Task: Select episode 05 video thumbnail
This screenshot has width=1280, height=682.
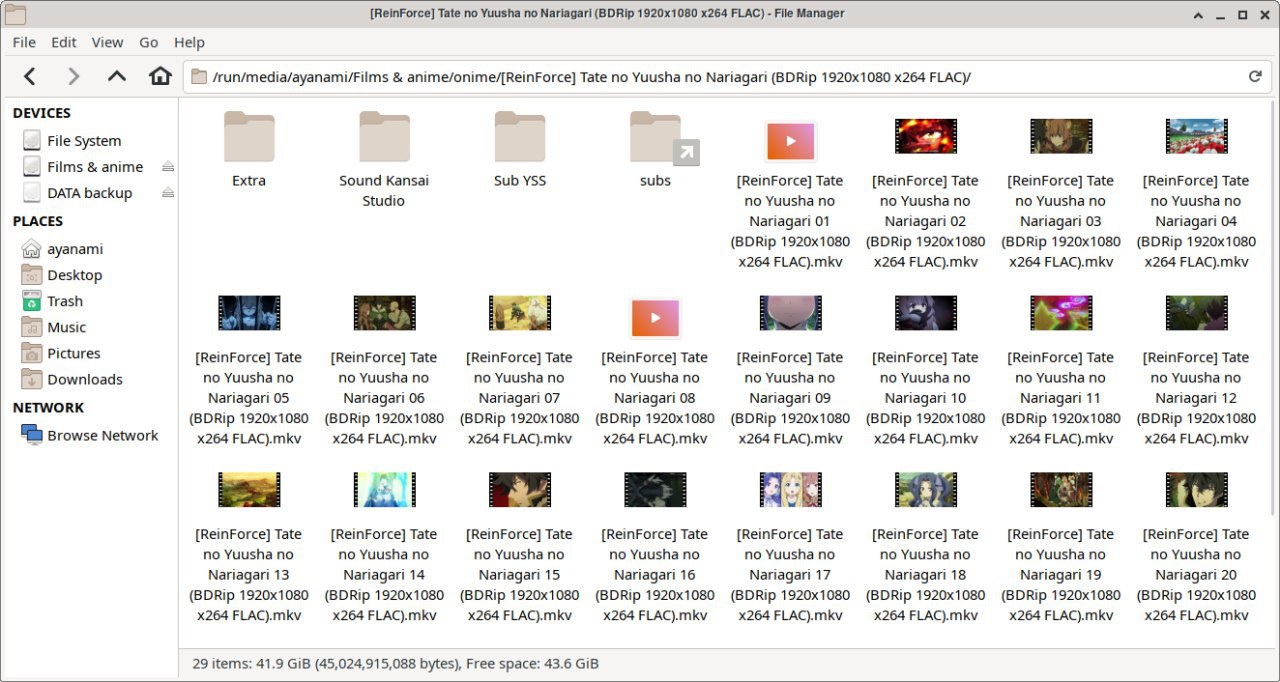Action: coord(249,313)
